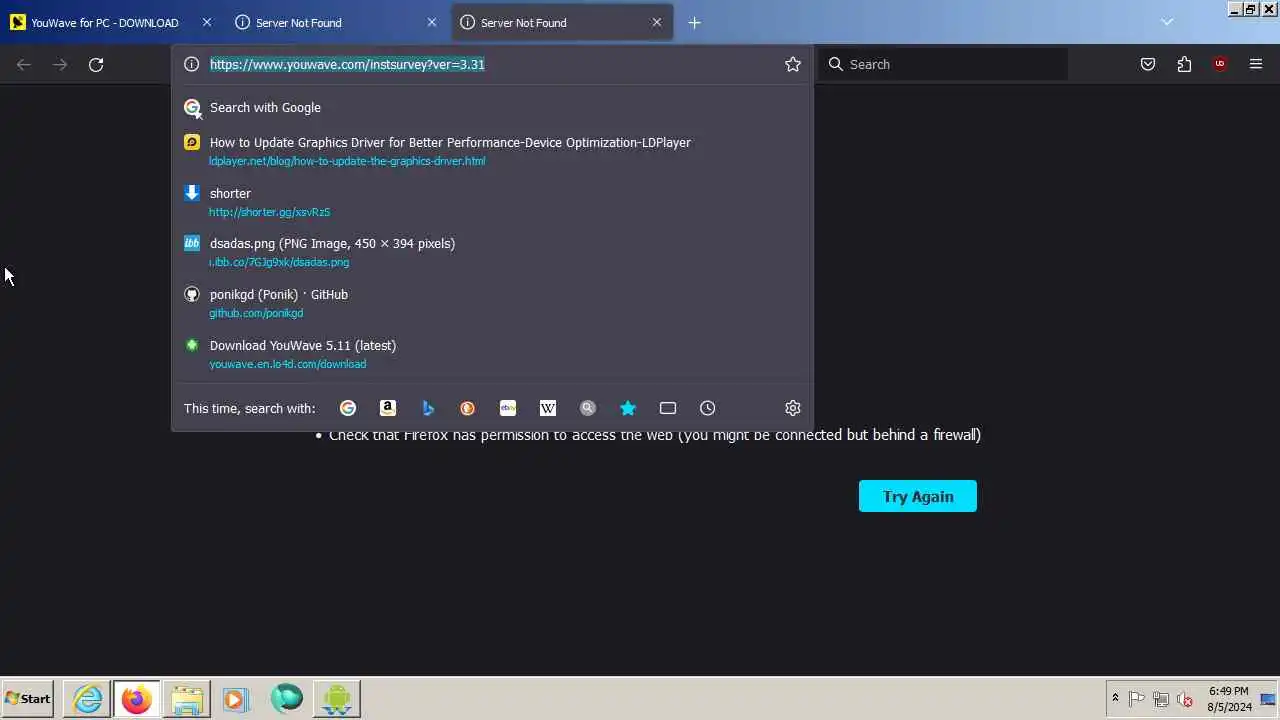Screen dimensions: 1280x720
Task: Open the Windows Start menu
Action: [28, 699]
